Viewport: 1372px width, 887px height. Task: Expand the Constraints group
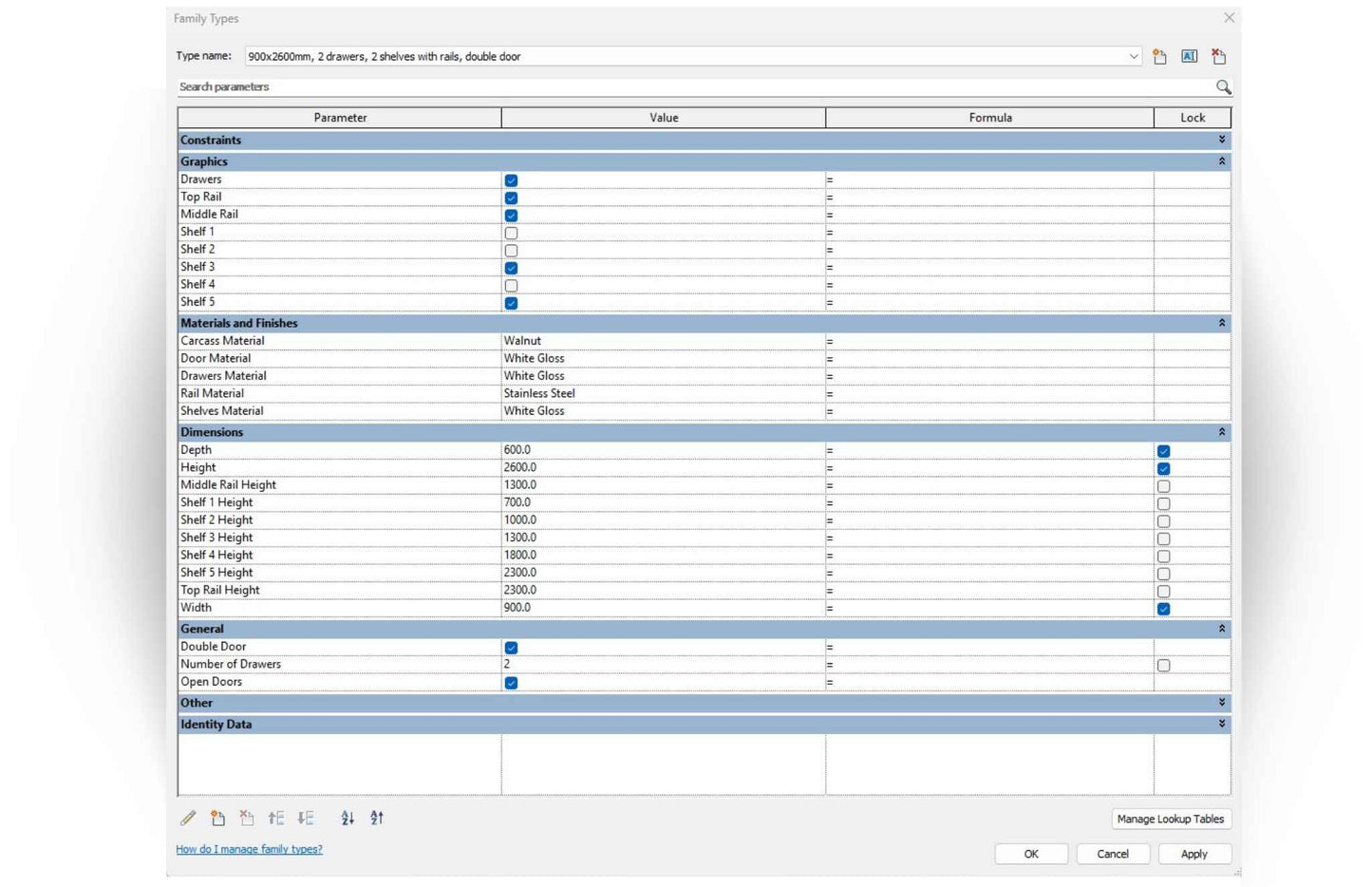pos(1222,140)
